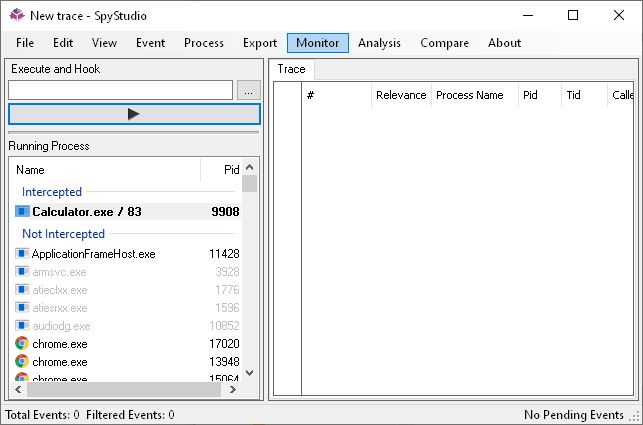Collapse the Not Intercepted group header
The image size is (643, 425).
pyautogui.click(x=64, y=234)
